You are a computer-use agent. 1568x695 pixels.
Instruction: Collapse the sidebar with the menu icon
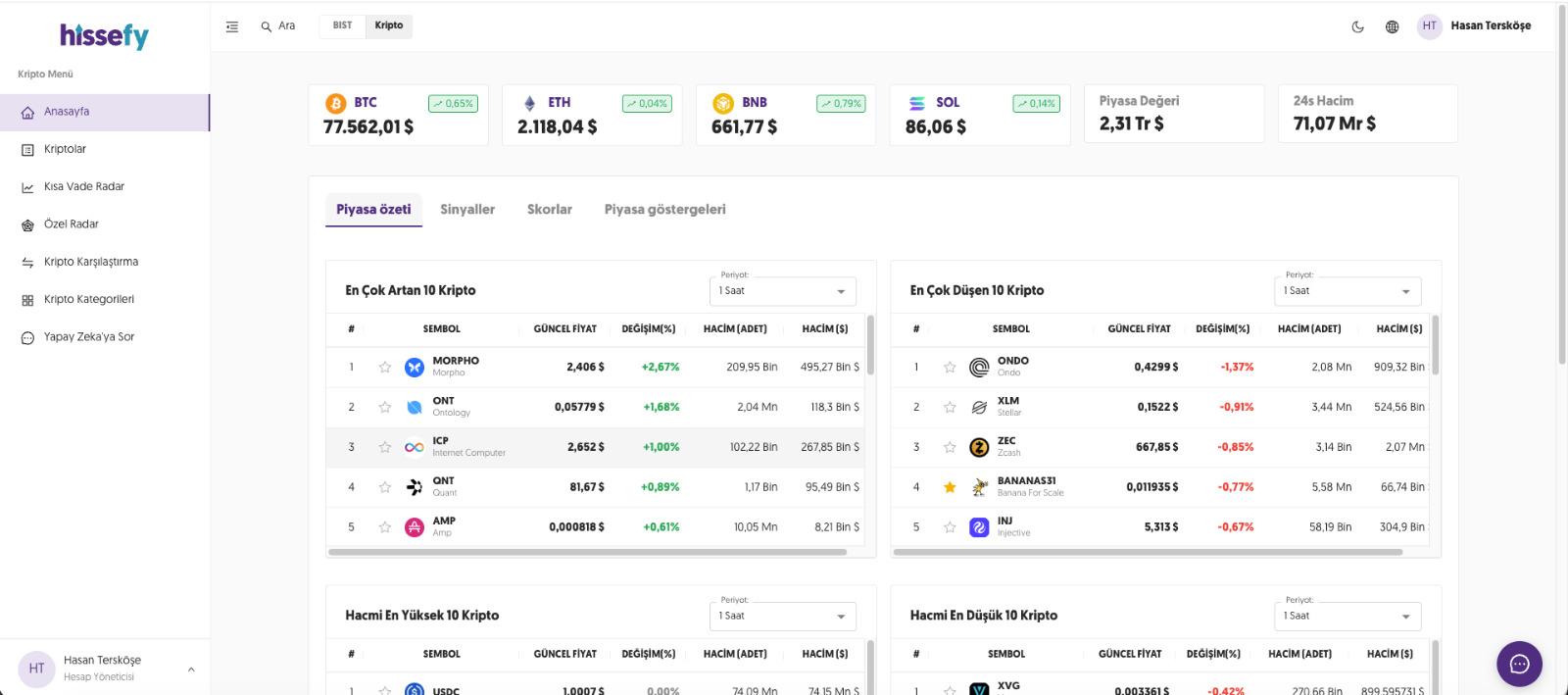232,26
